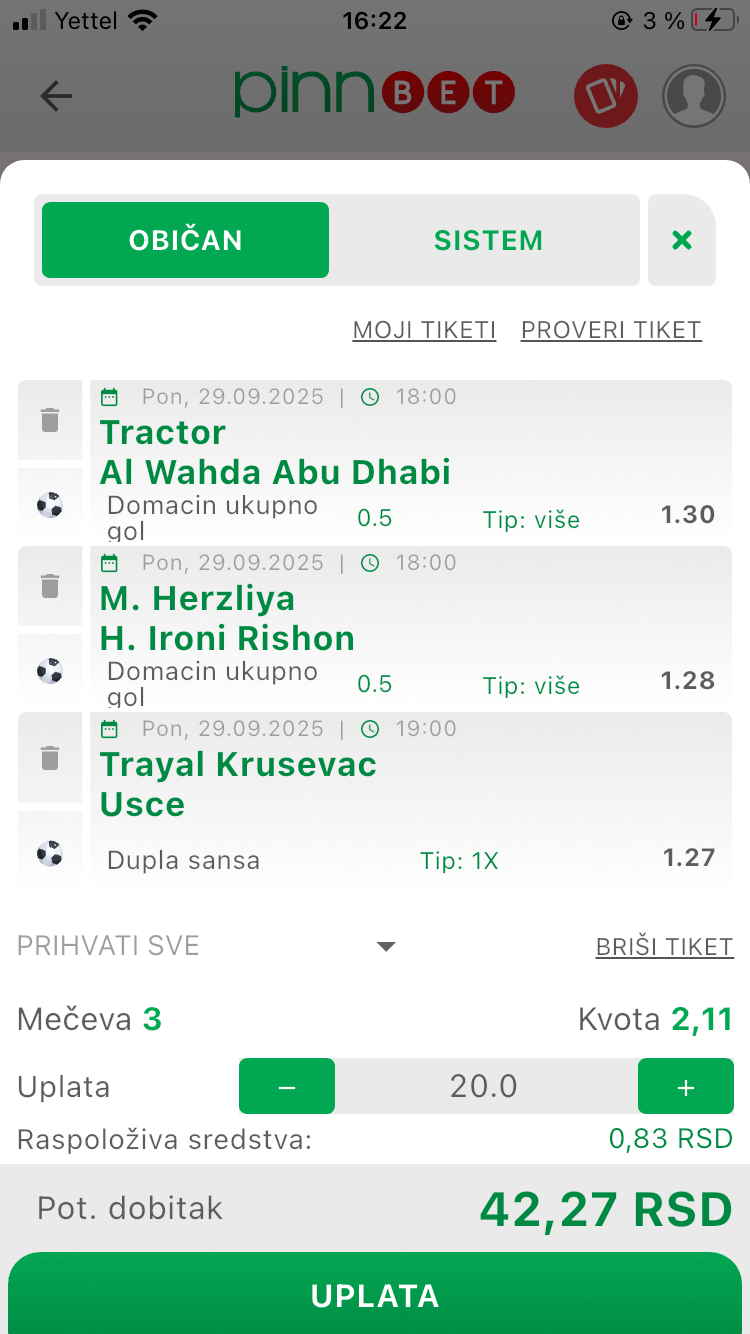Tap the pinnbet logo
Image resolution: width=750 pixels, height=1334 pixels.
pyautogui.click(x=374, y=94)
